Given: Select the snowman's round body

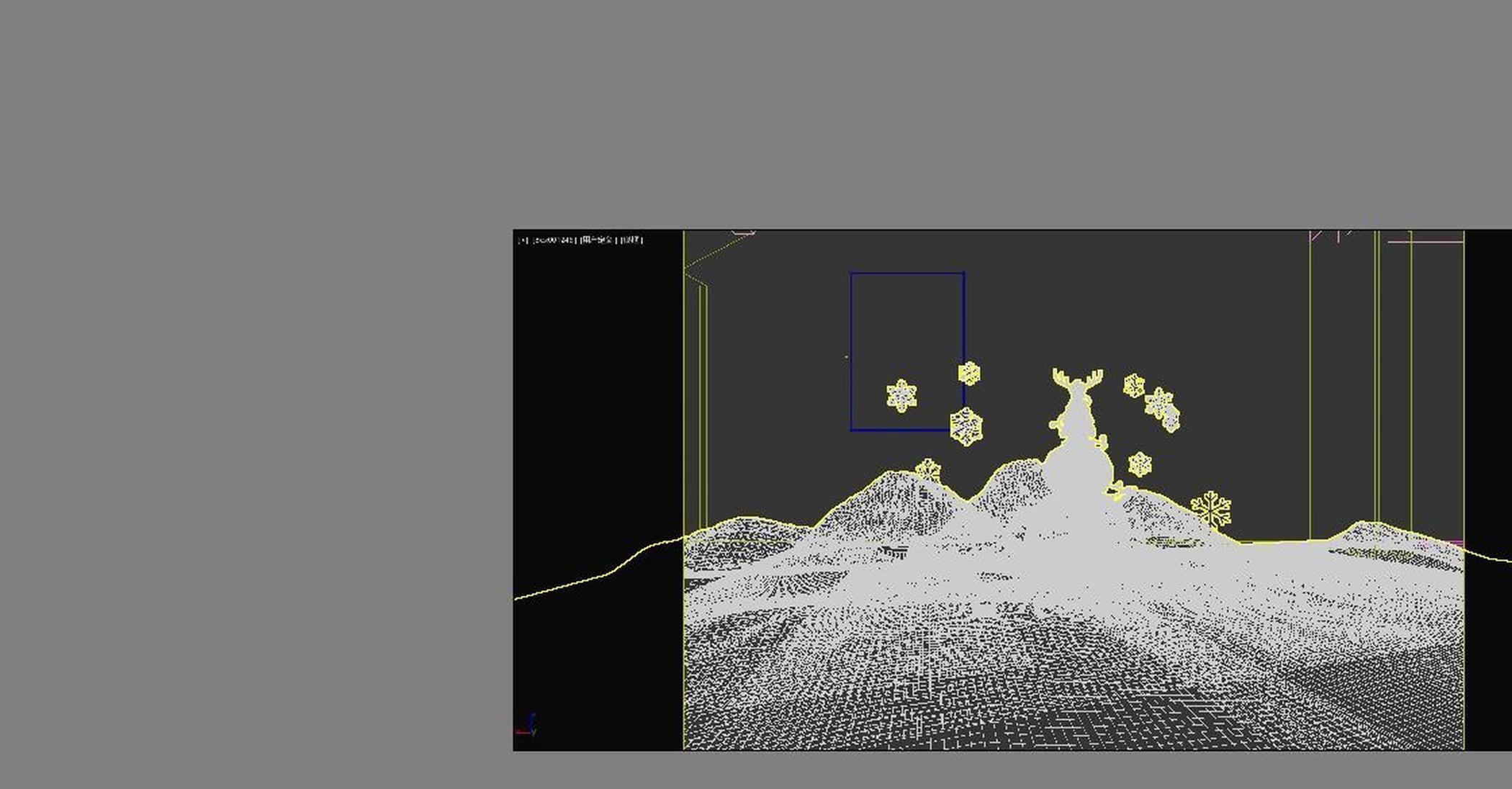Looking at the screenshot, I should (1077, 468).
